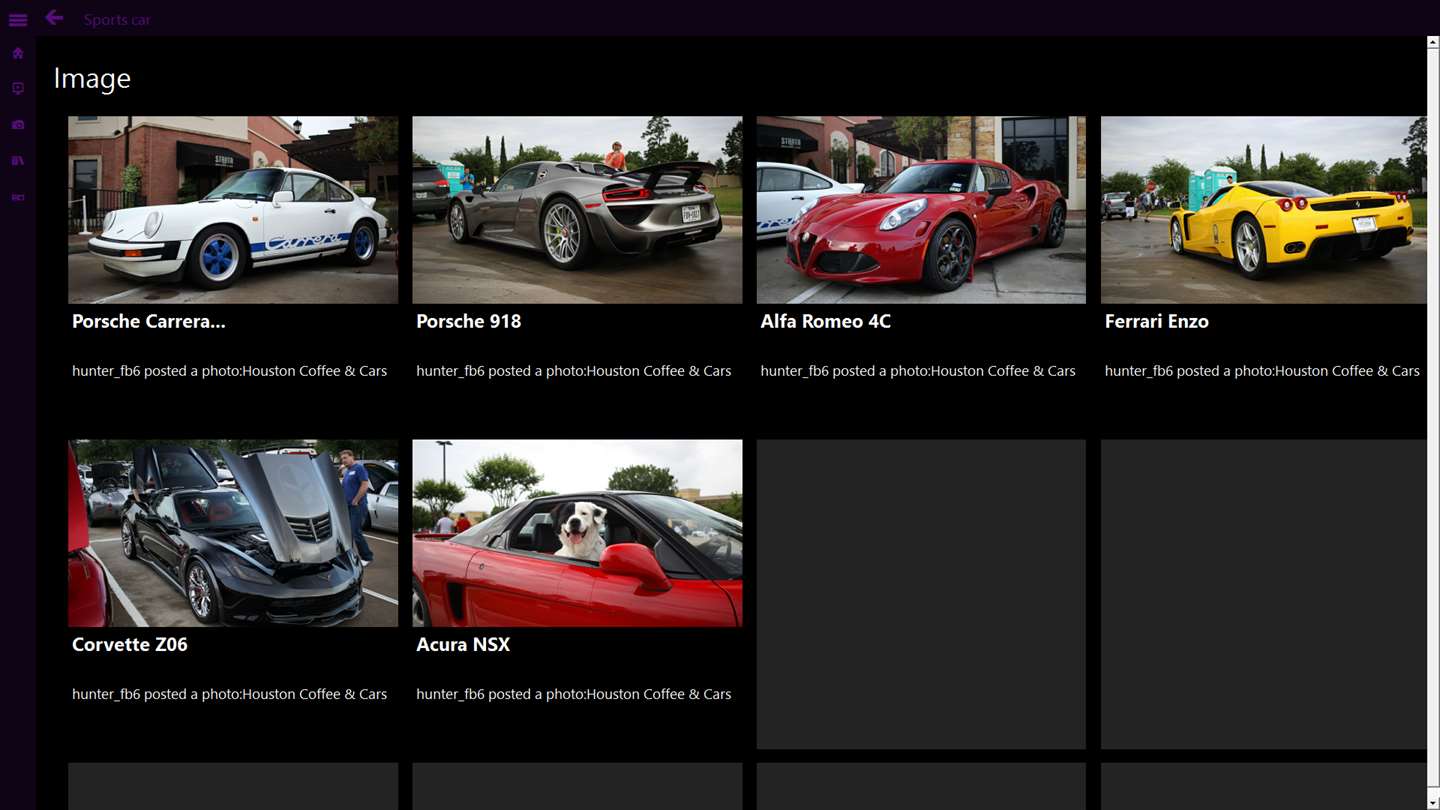Open the silver Porsche 918 photo
The width and height of the screenshot is (1440, 810).
(x=577, y=210)
